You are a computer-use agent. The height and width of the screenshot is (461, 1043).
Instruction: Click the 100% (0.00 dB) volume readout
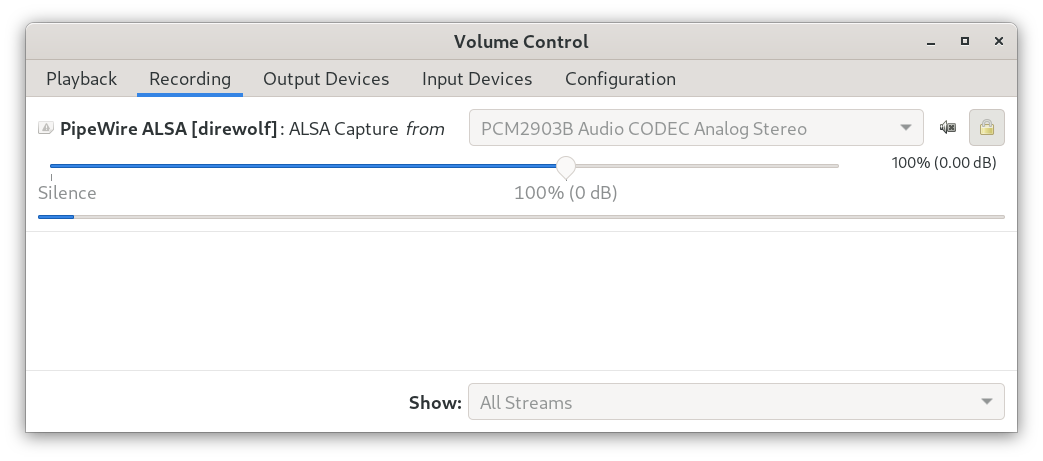tap(943, 163)
